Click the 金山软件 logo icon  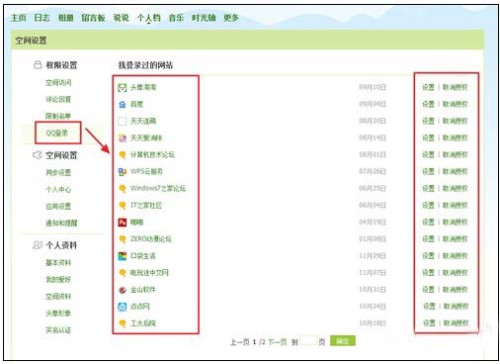click(122, 290)
